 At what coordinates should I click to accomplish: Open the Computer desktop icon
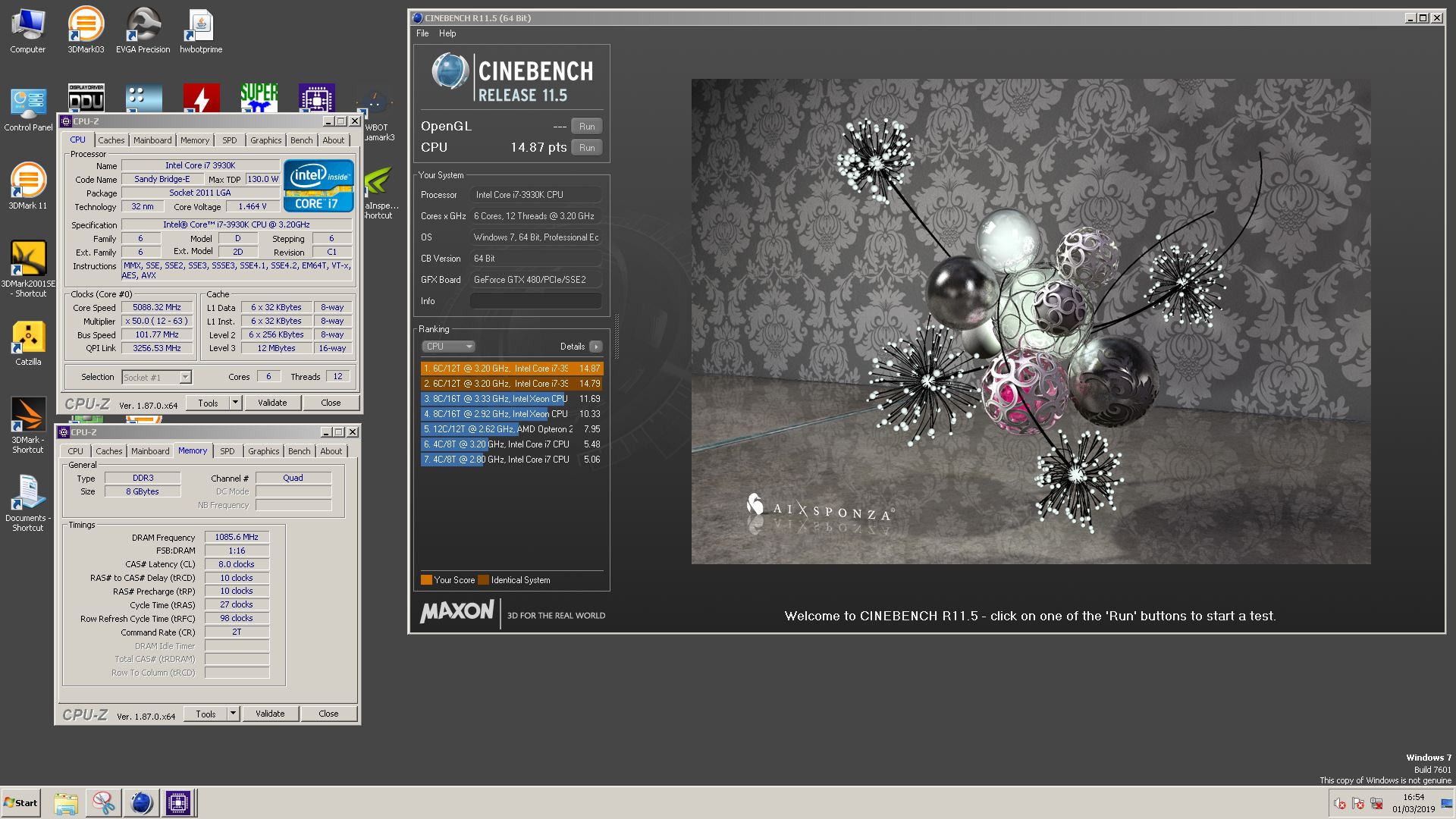(x=28, y=30)
